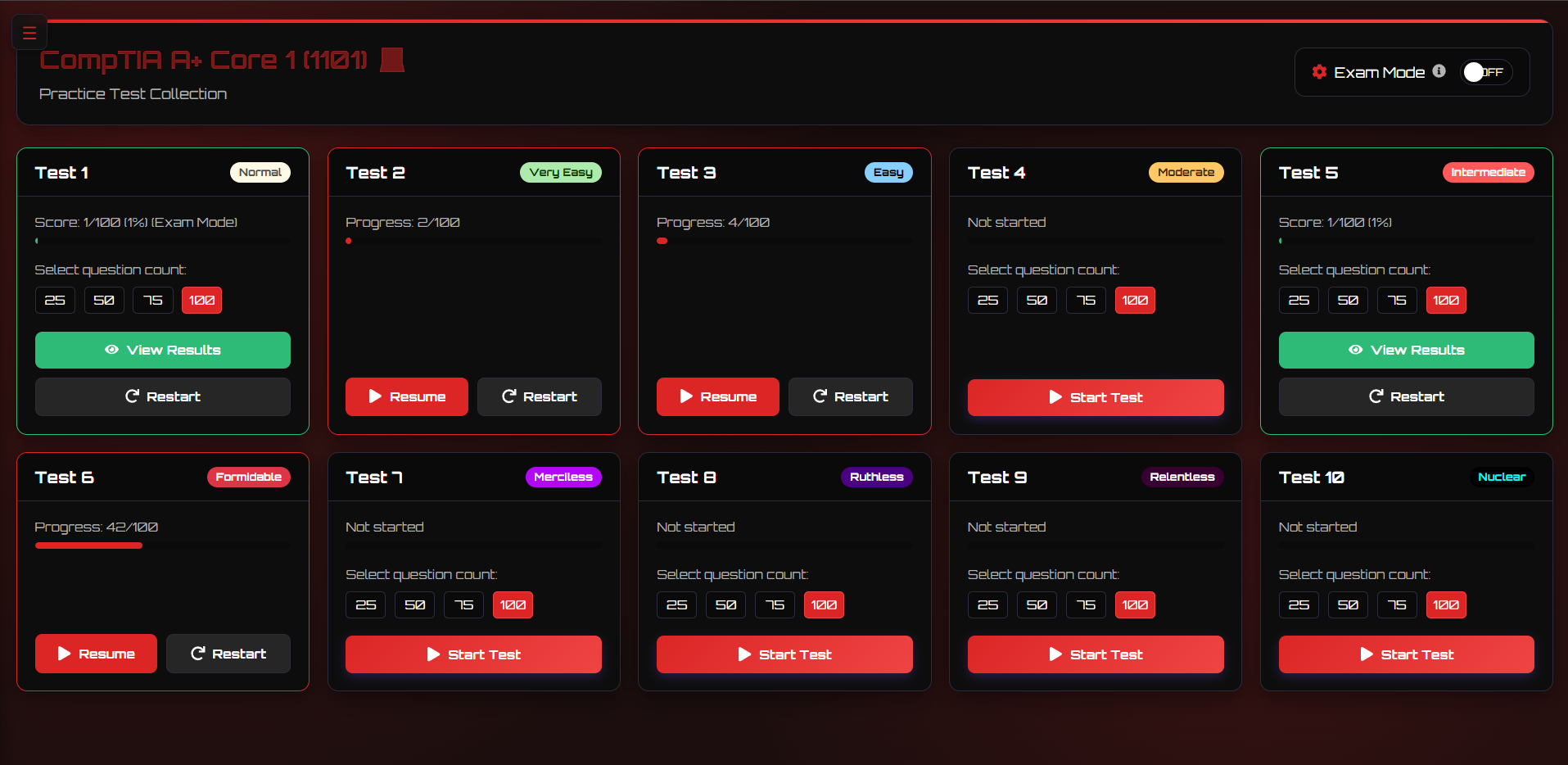
Task: Click the Nuclear badge on Test 10
Action: click(x=1502, y=477)
